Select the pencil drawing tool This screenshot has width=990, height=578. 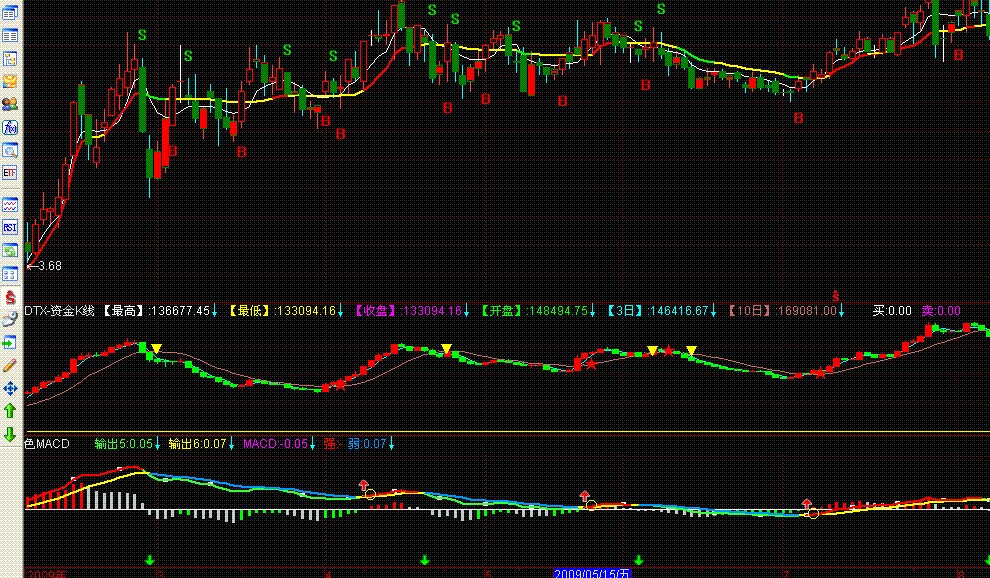point(10,365)
